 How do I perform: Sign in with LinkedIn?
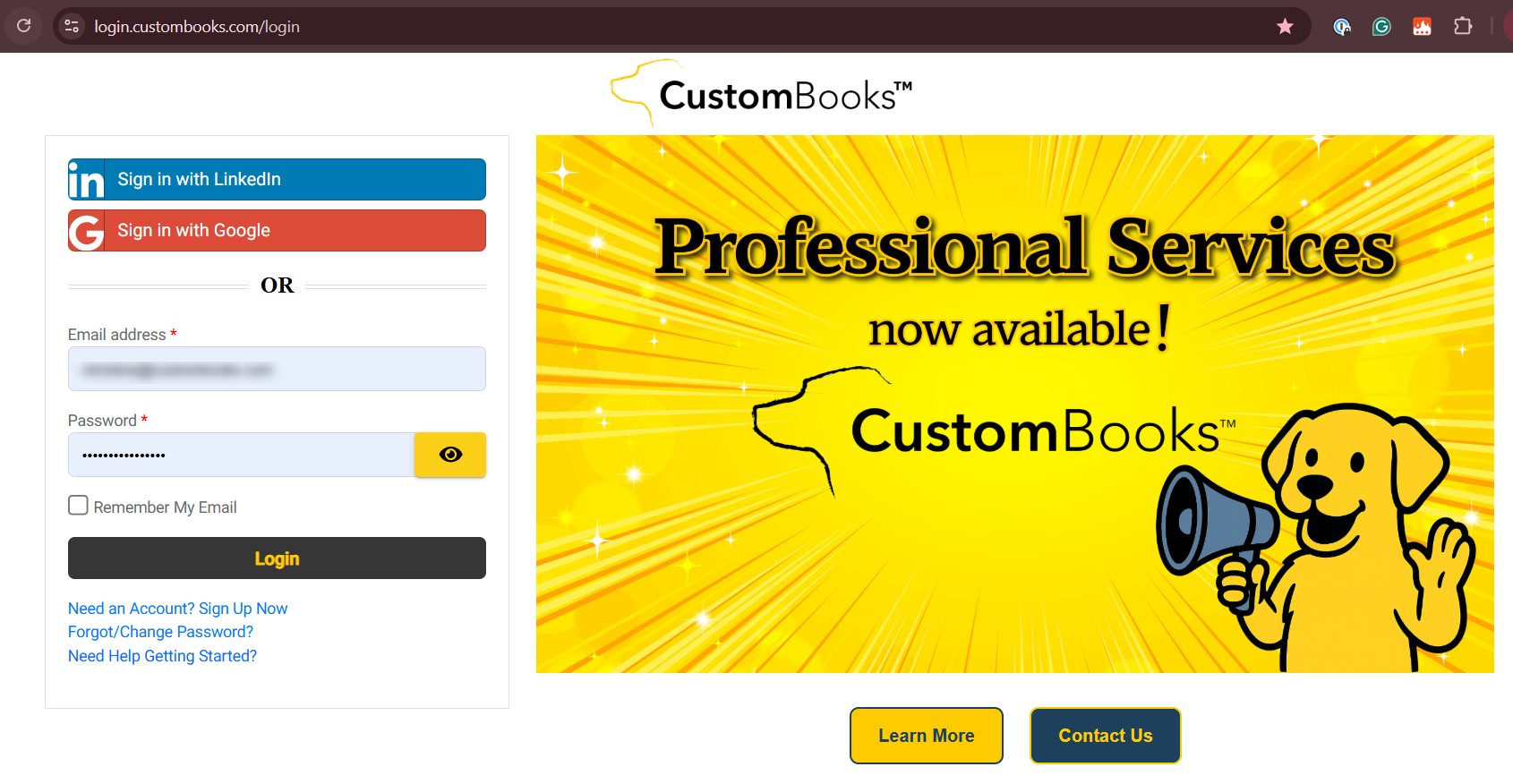point(277,179)
